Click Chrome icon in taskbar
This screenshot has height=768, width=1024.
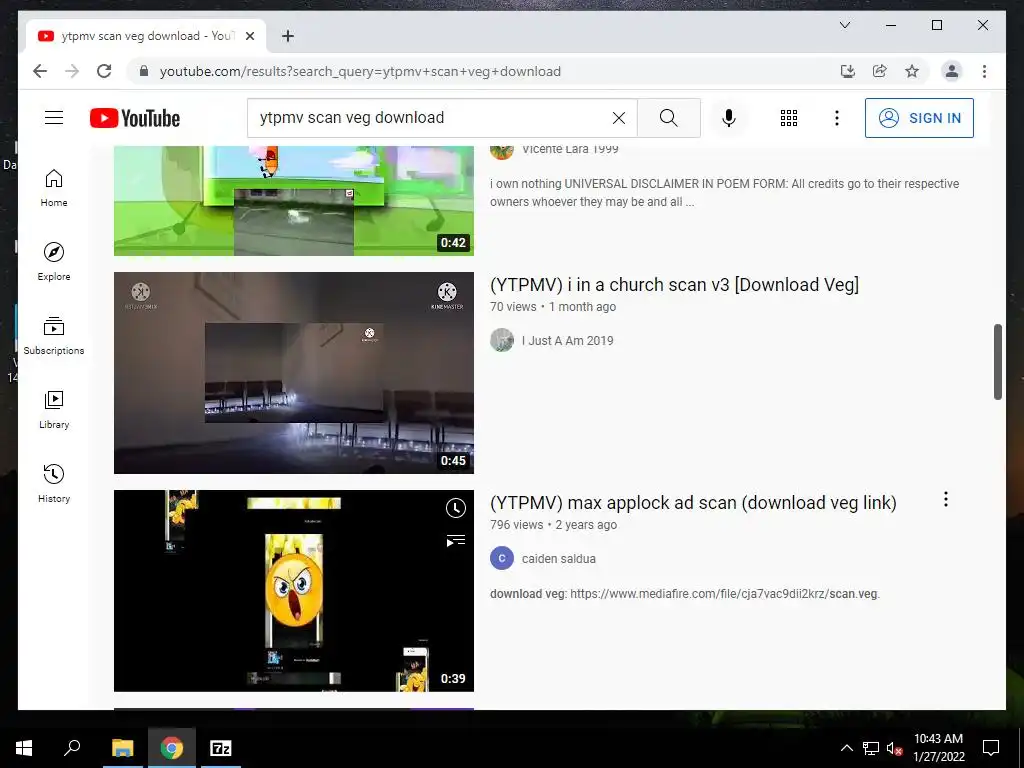[x=172, y=748]
